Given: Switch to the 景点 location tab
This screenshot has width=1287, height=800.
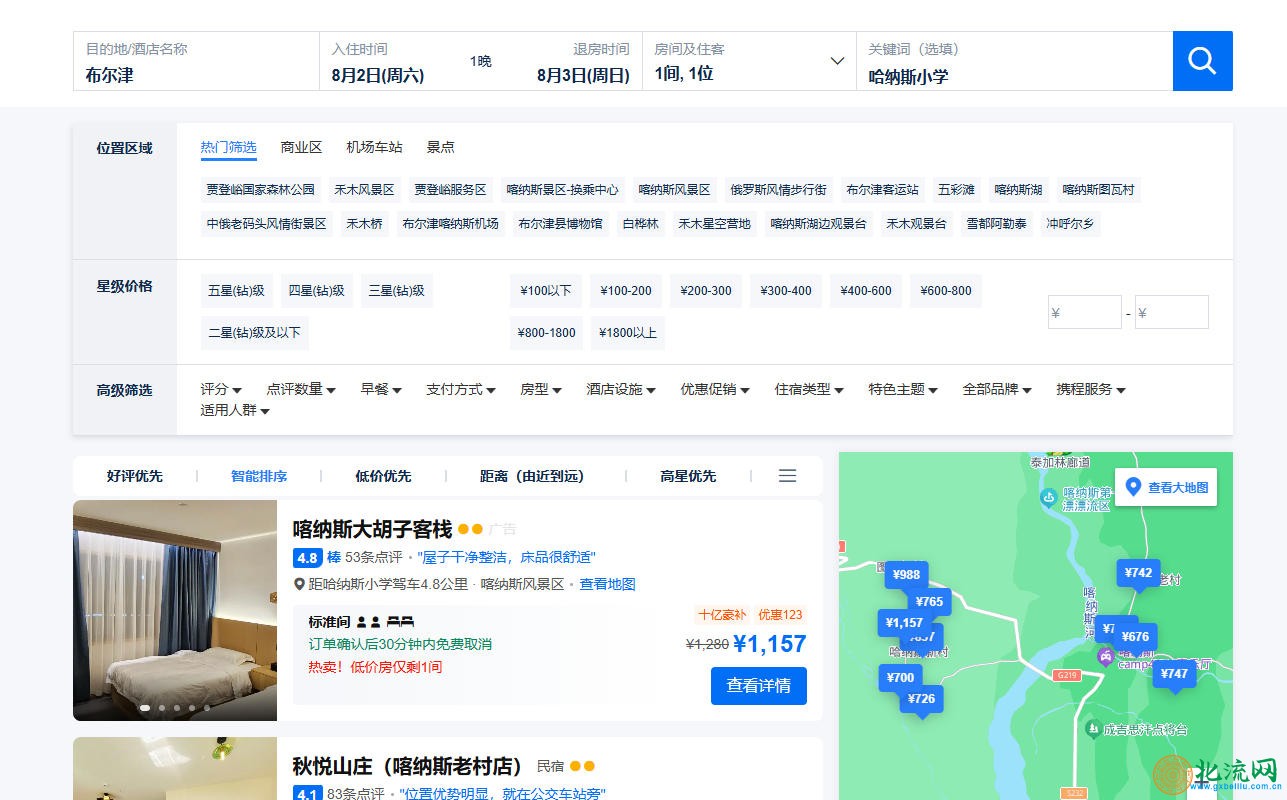Looking at the screenshot, I should pos(440,147).
